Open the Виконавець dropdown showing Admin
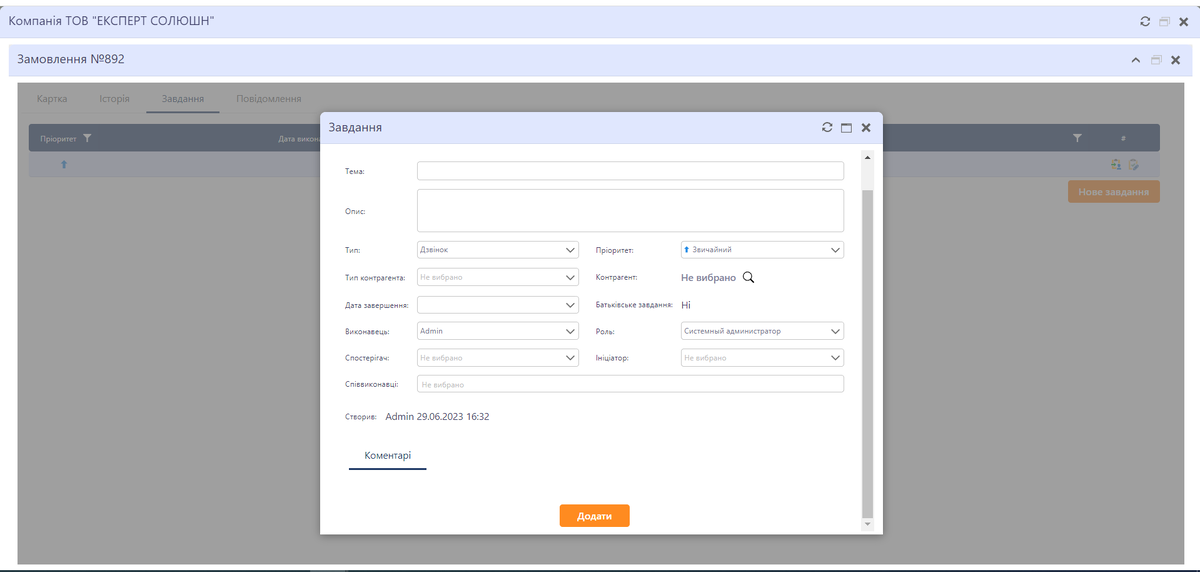1200x572 pixels. tap(497, 331)
